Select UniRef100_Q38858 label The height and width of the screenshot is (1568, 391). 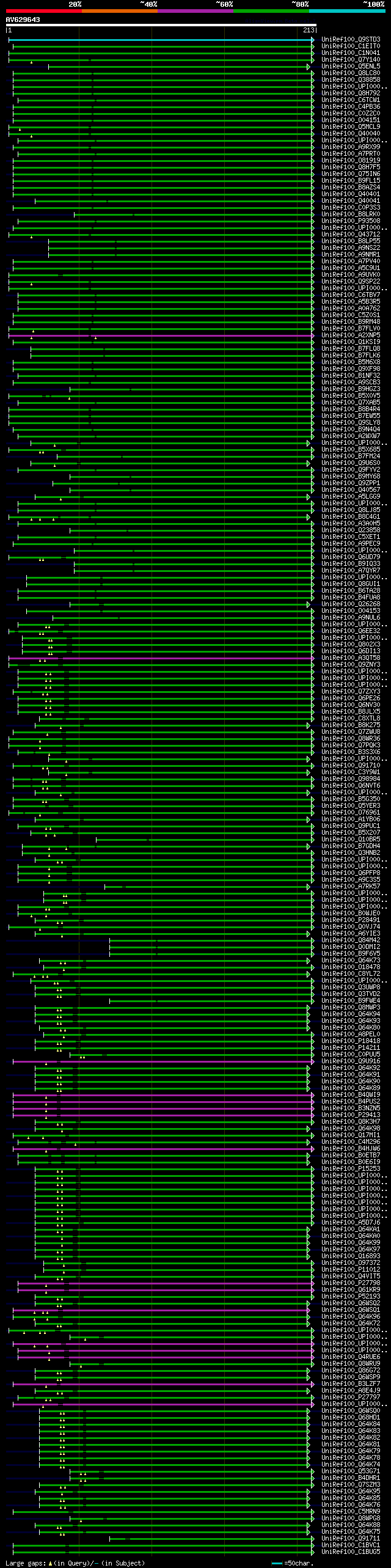pyautogui.click(x=351, y=80)
